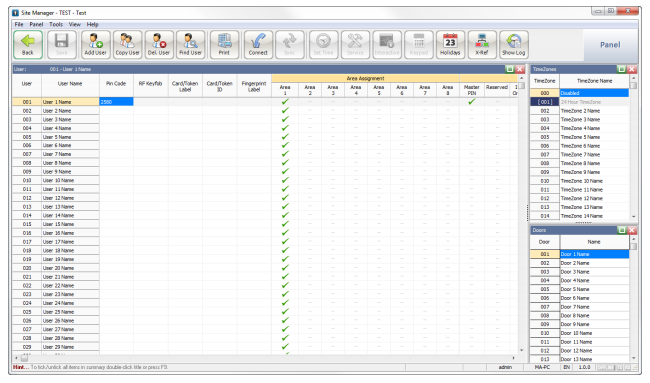The image size is (650, 383).
Task: Click the horizontal scrollbar of users table
Action: coord(264,358)
